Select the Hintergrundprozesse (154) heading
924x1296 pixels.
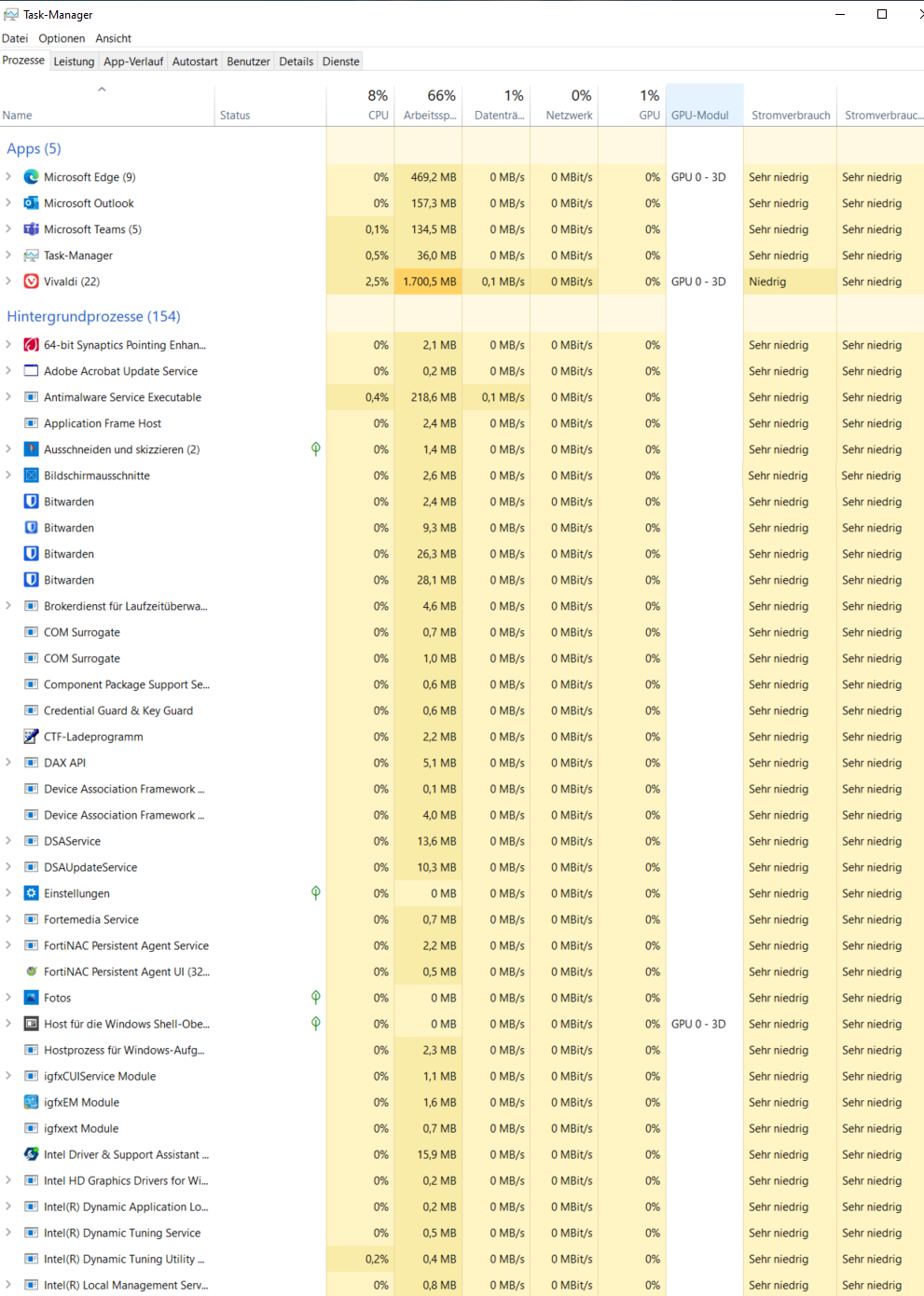93,317
